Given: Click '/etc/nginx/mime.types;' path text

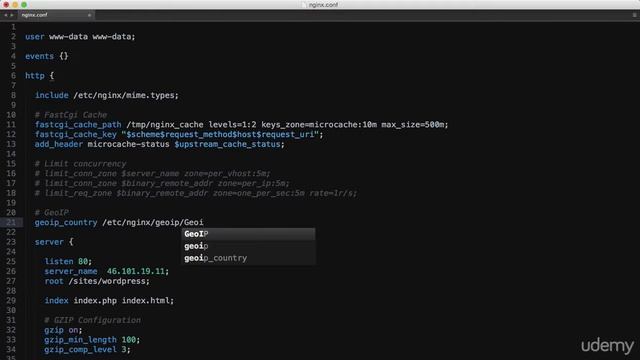Looking at the screenshot, I should coord(126,95).
